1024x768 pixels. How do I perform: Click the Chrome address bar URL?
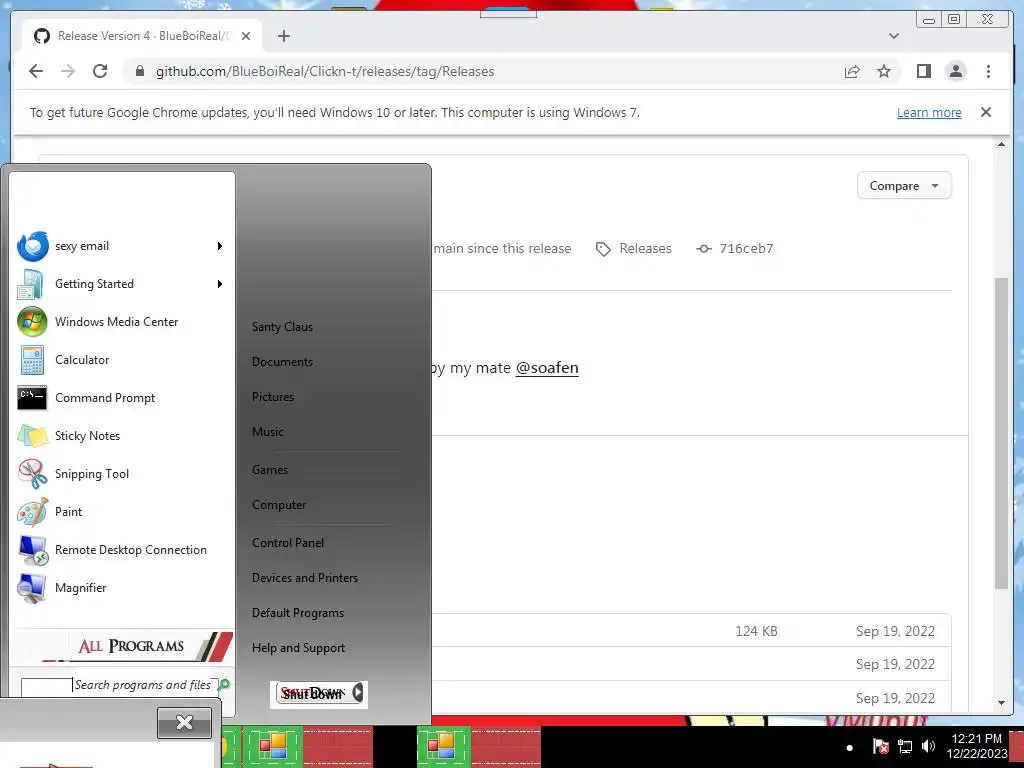(x=325, y=71)
